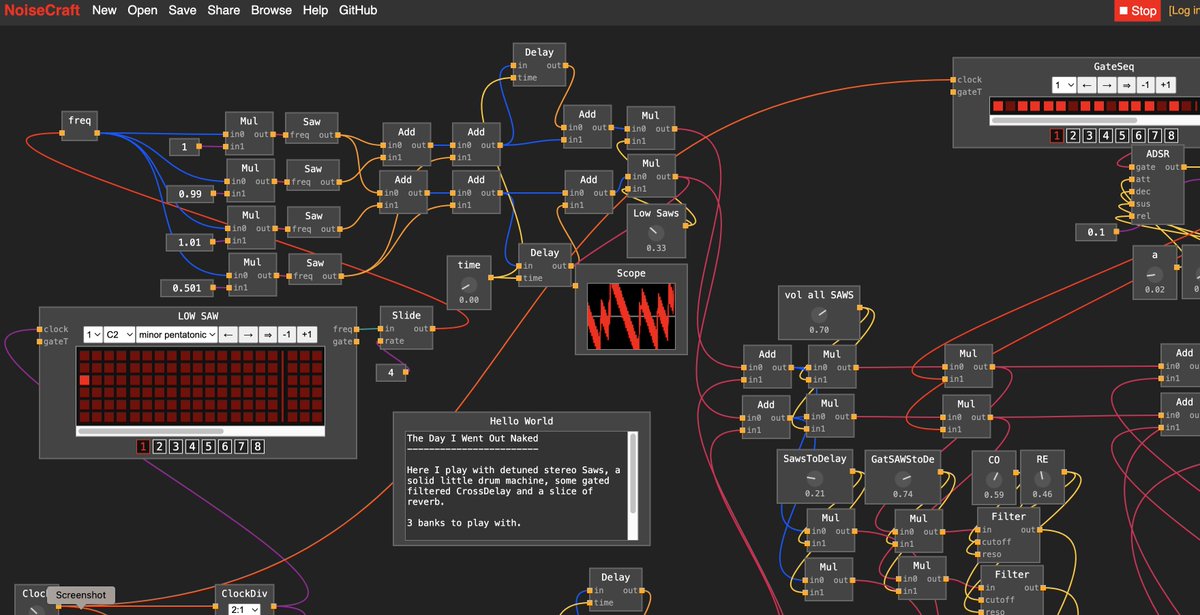Image resolution: width=1200 pixels, height=615 pixels.
Task: Open the Help menu item
Action: (x=315, y=10)
